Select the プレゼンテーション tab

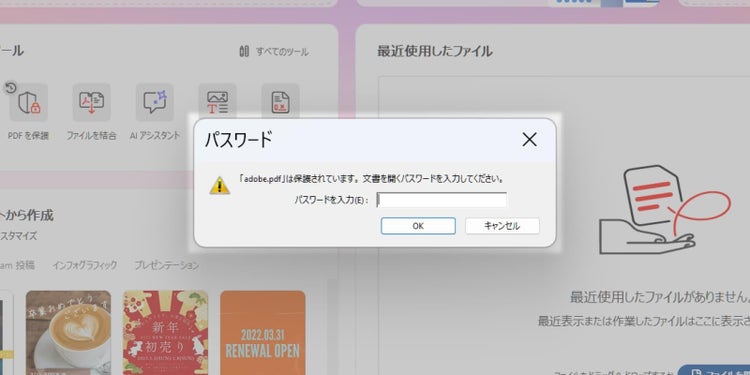click(x=166, y=265)
